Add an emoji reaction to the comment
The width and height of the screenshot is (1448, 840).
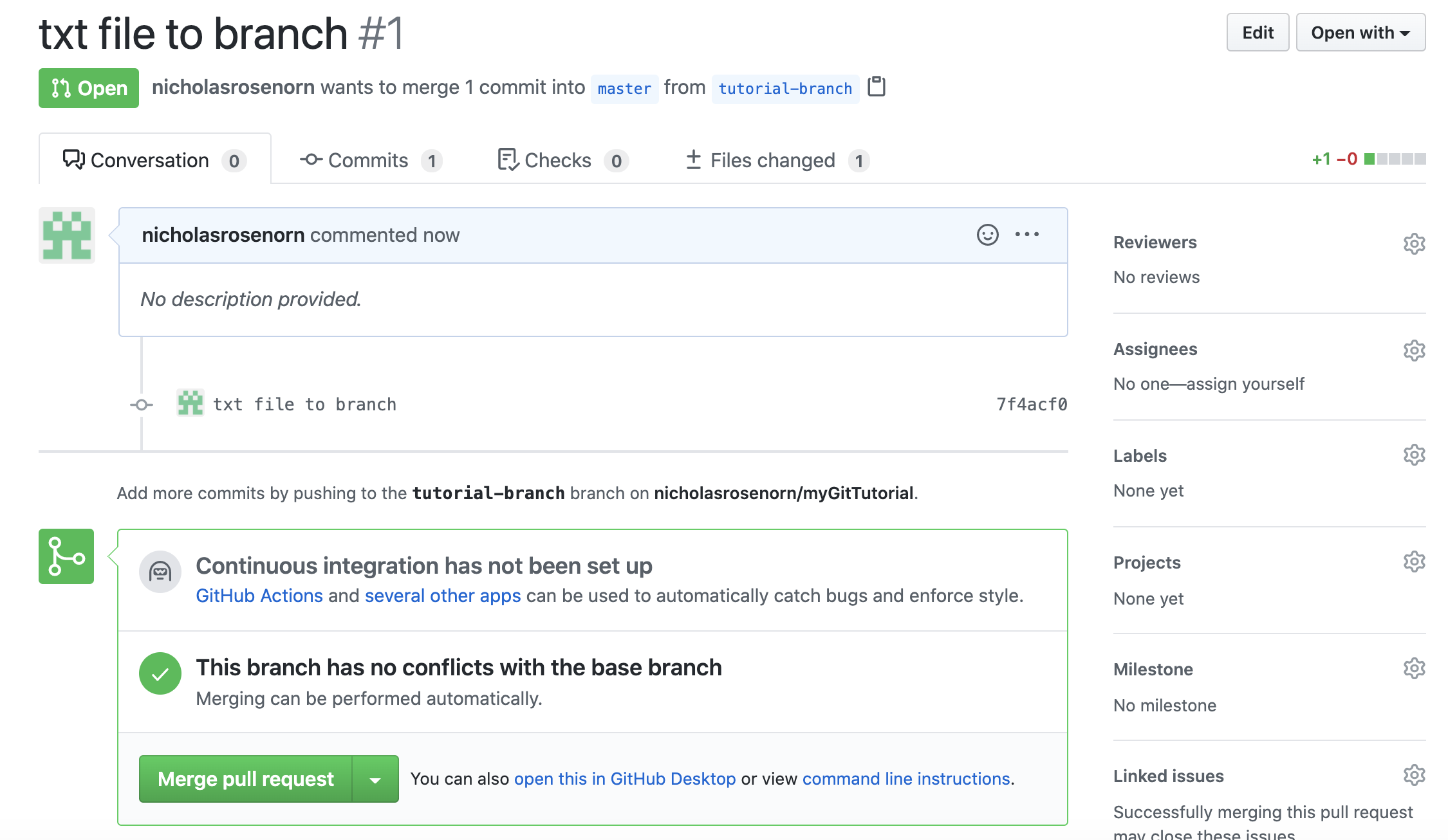point(987,235)
